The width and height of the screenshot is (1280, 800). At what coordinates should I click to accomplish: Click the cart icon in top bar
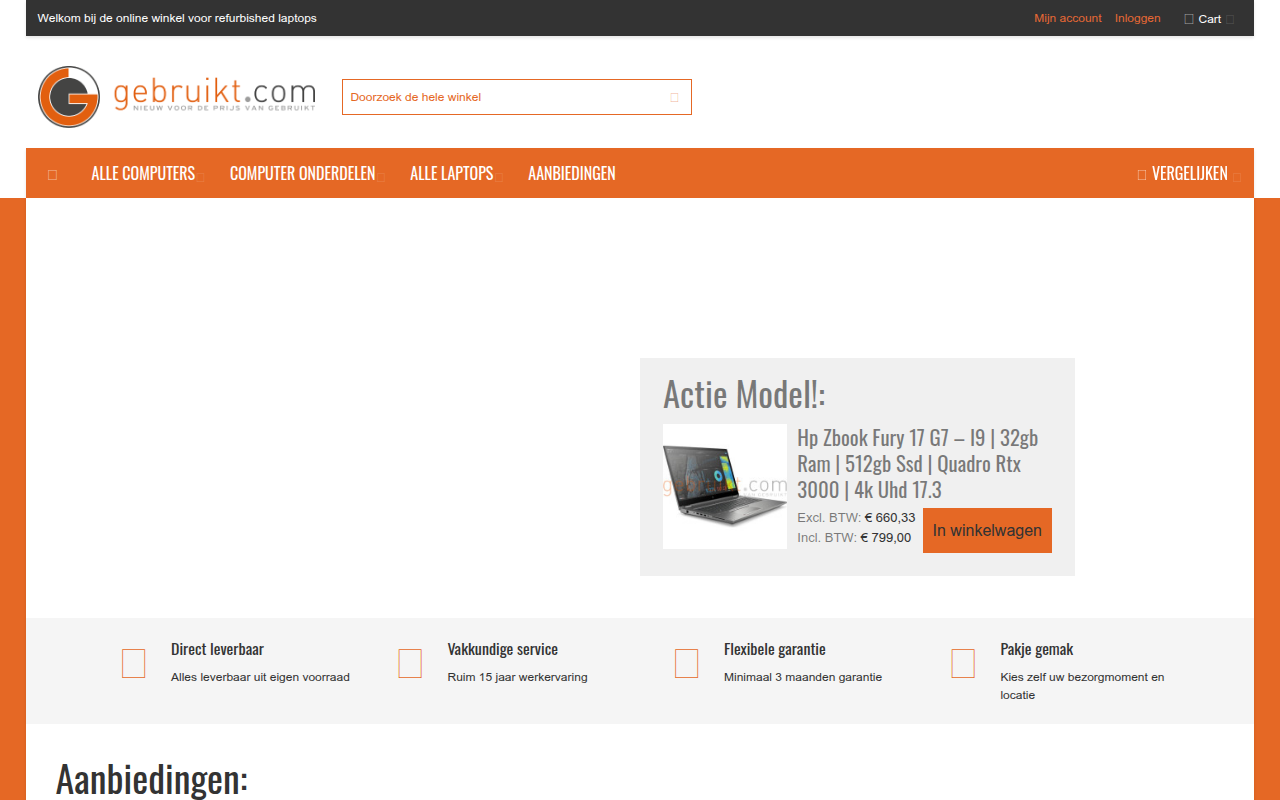coord(1189,19)
